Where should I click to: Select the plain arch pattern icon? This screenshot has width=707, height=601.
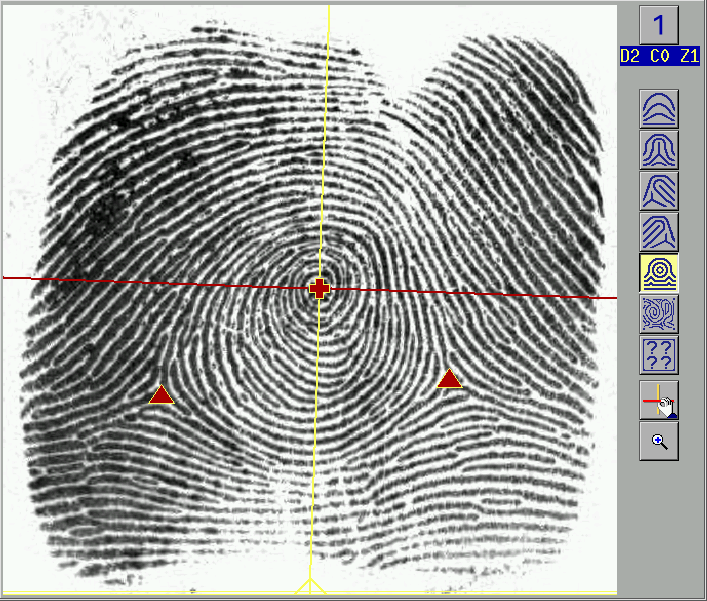659,109
